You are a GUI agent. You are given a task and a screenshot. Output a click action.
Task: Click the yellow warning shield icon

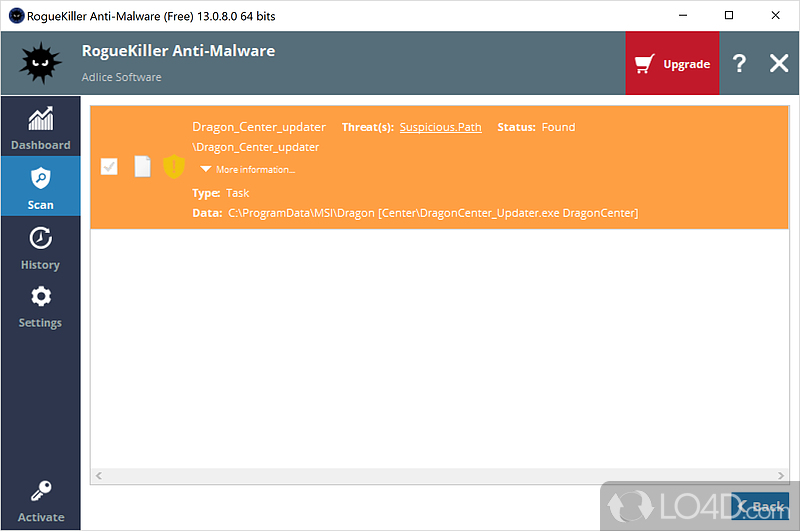click(x=173, y=166)
